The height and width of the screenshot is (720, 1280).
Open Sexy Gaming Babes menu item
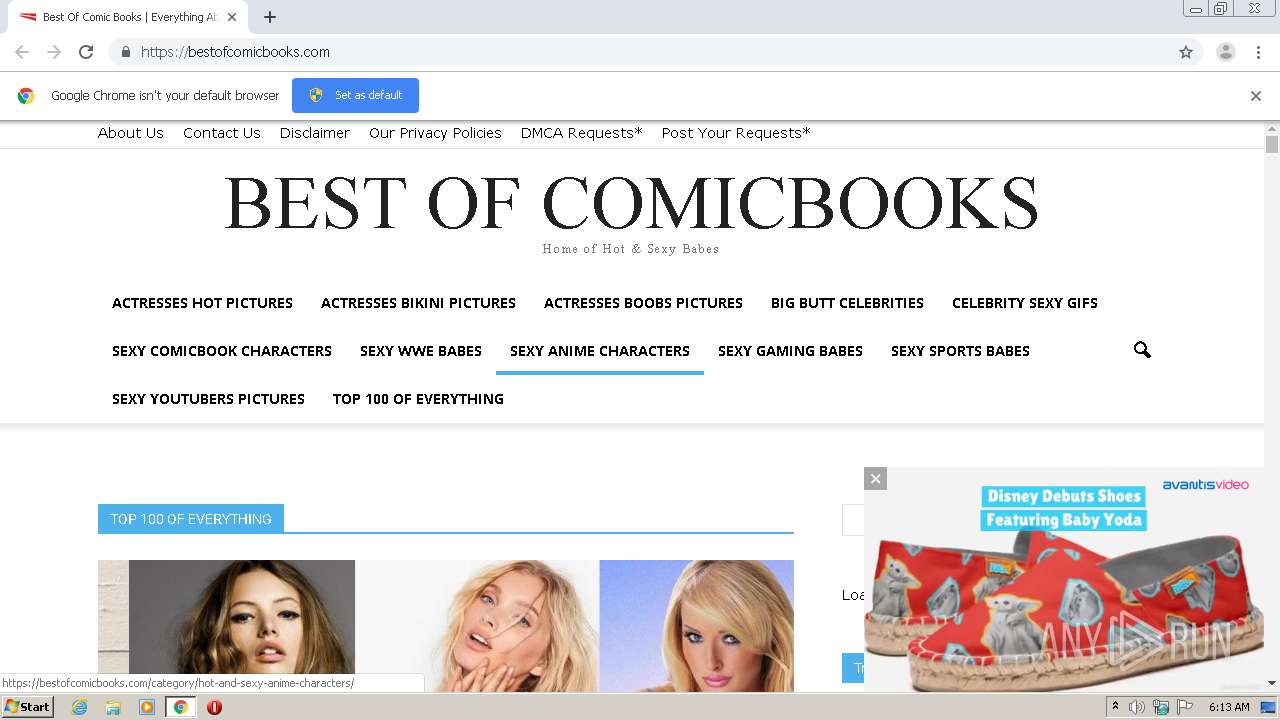click(790, 351)
